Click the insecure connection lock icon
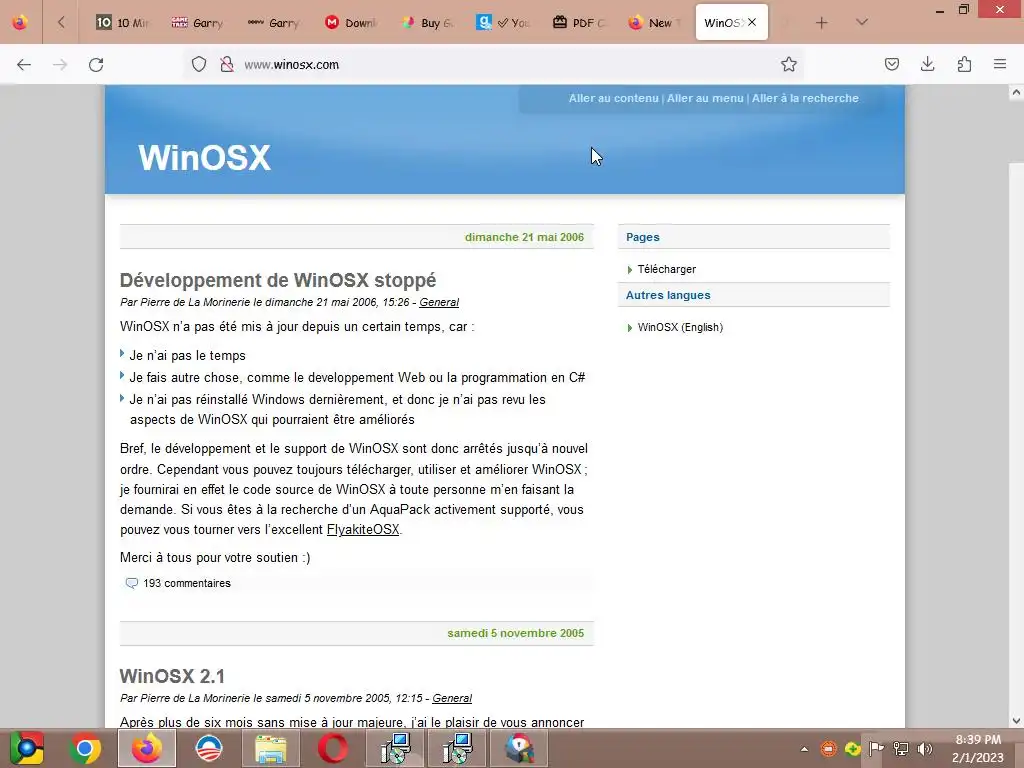Viewport: 1024px width, 768px height. click(x=227, y=64)
